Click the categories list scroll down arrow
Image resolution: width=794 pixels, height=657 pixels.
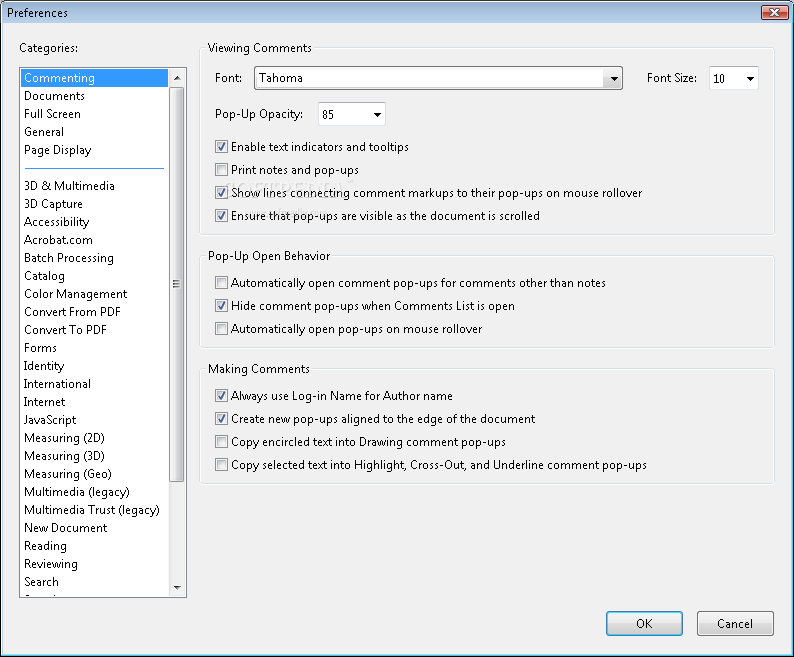point(177,588)
